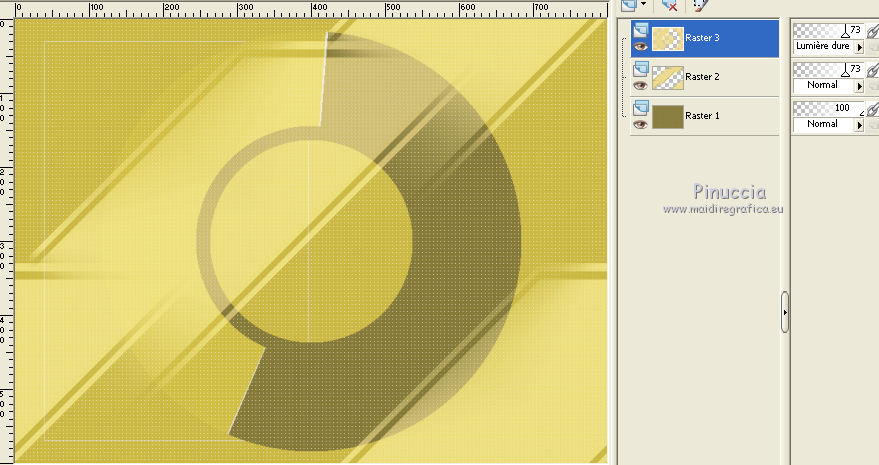Toggle the Raster 2 layer link icon
The width and height of the screenshot is (879, 465).
tap(872, 70)
